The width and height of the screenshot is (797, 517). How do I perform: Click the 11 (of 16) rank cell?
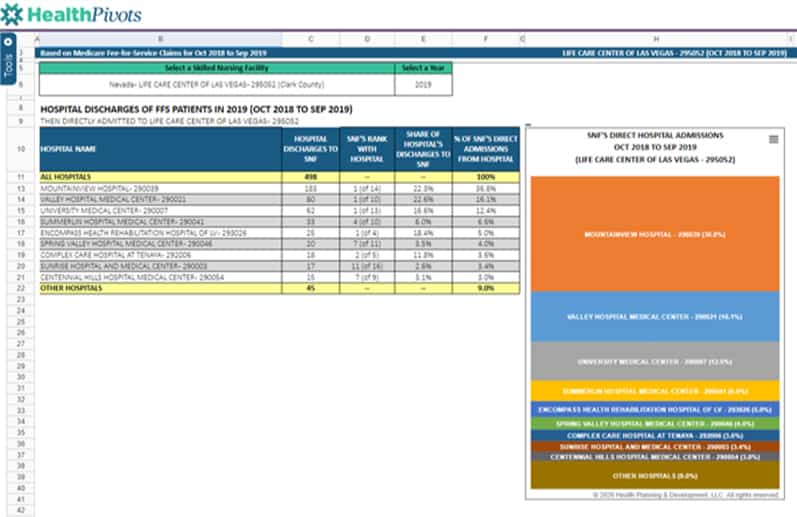pyautogui.click(x=367, y=266)
